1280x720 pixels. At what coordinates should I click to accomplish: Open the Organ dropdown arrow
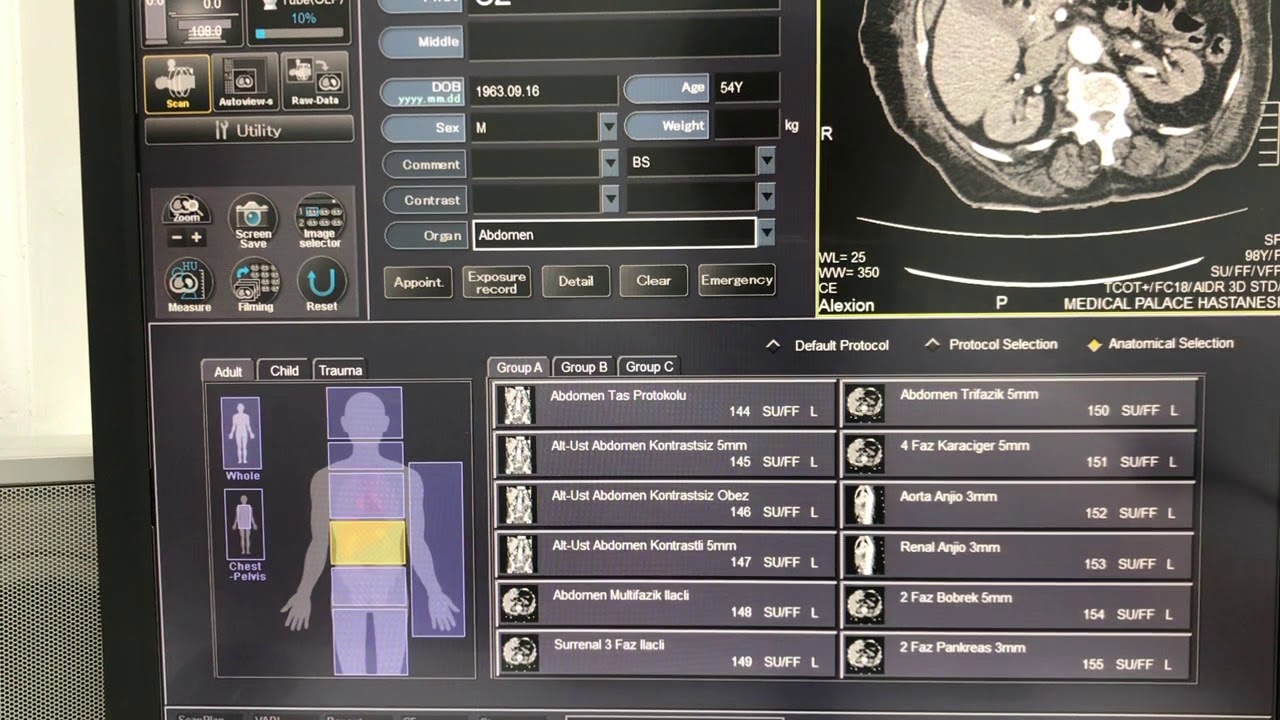coord(766,234)
